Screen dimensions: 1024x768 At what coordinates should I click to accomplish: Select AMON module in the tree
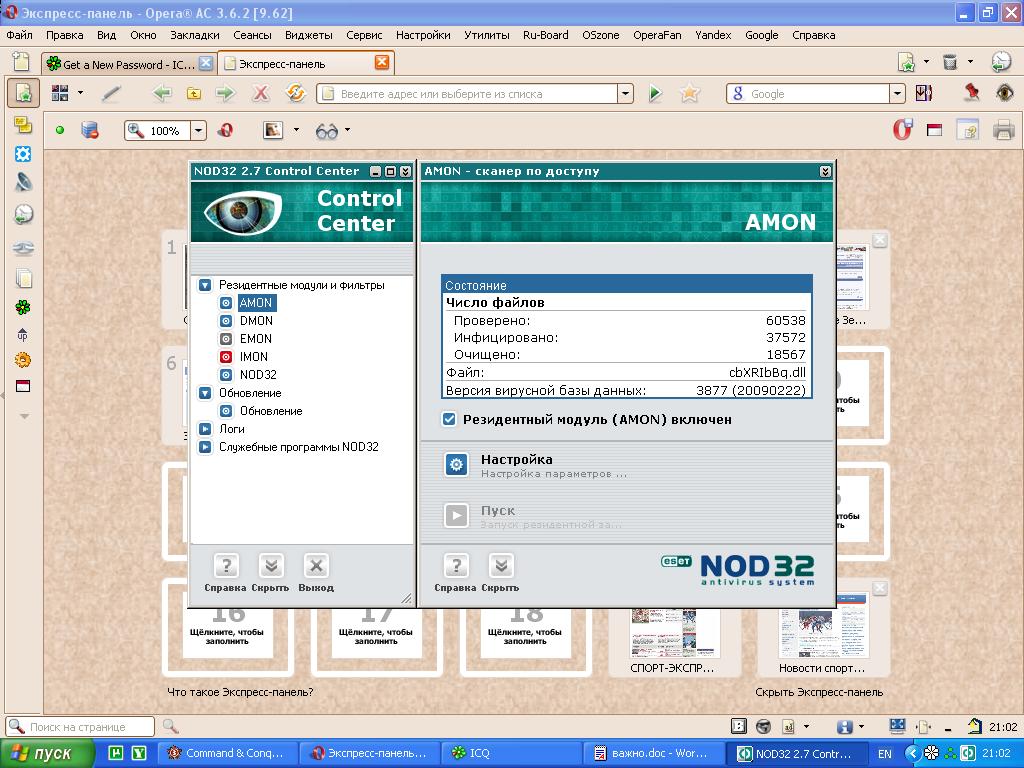point(255,303)
